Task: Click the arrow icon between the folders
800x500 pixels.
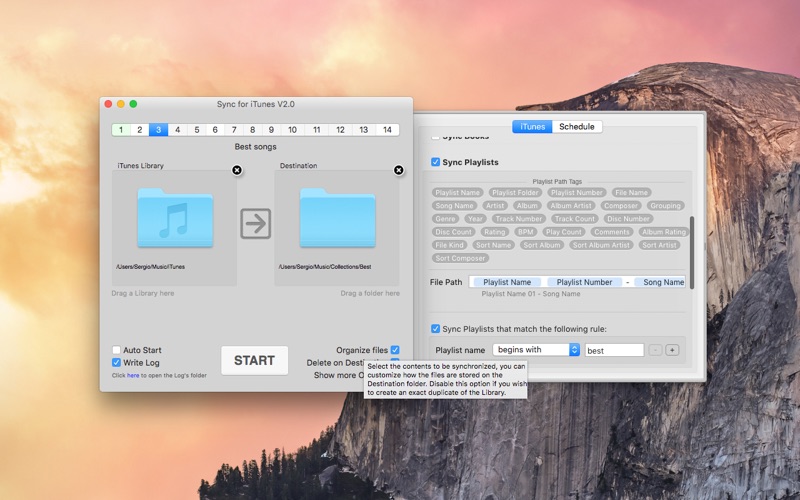Action: point(256,223)
